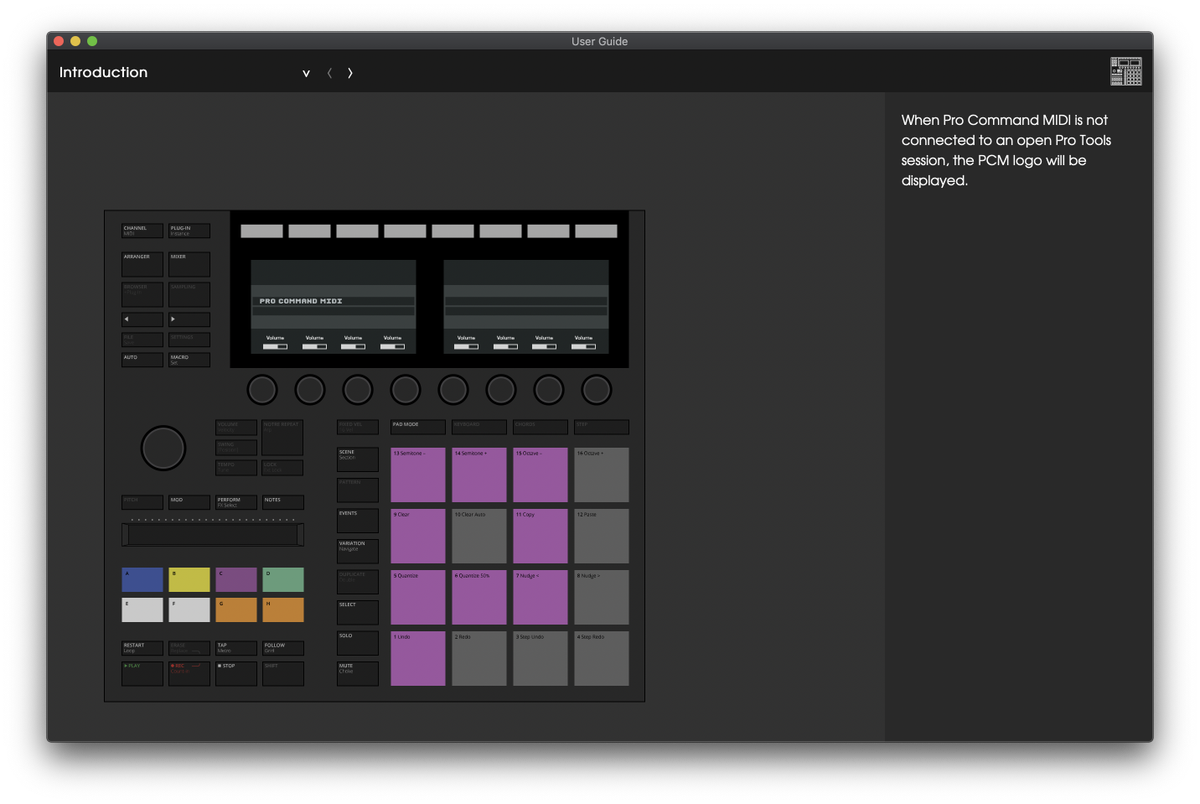1200x804 pixels.
Task: Click the EVENTS button
Action: [x=358, y=520]
